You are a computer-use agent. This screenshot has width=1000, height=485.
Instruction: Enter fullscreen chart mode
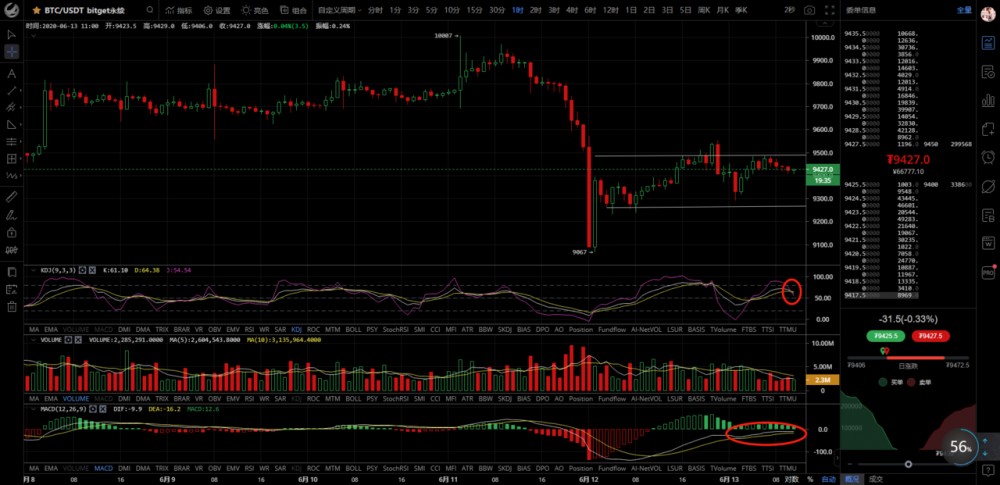[x=828, y=10]
